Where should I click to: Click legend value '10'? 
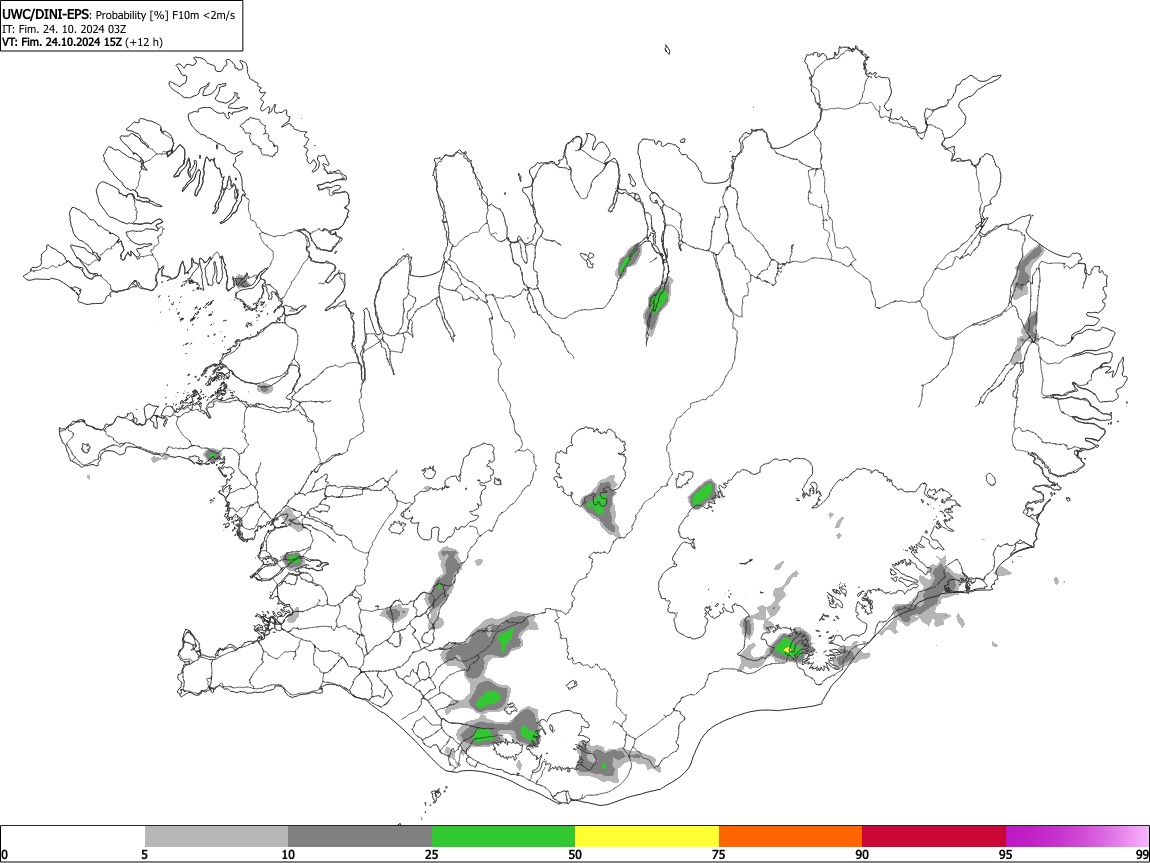[288, 854]
